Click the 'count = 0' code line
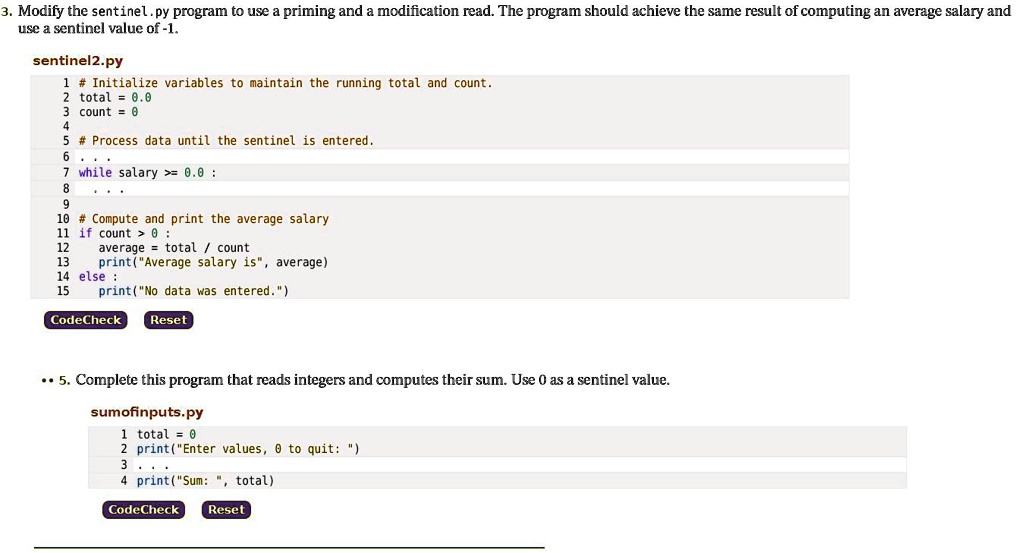 [x=108, y=112]
